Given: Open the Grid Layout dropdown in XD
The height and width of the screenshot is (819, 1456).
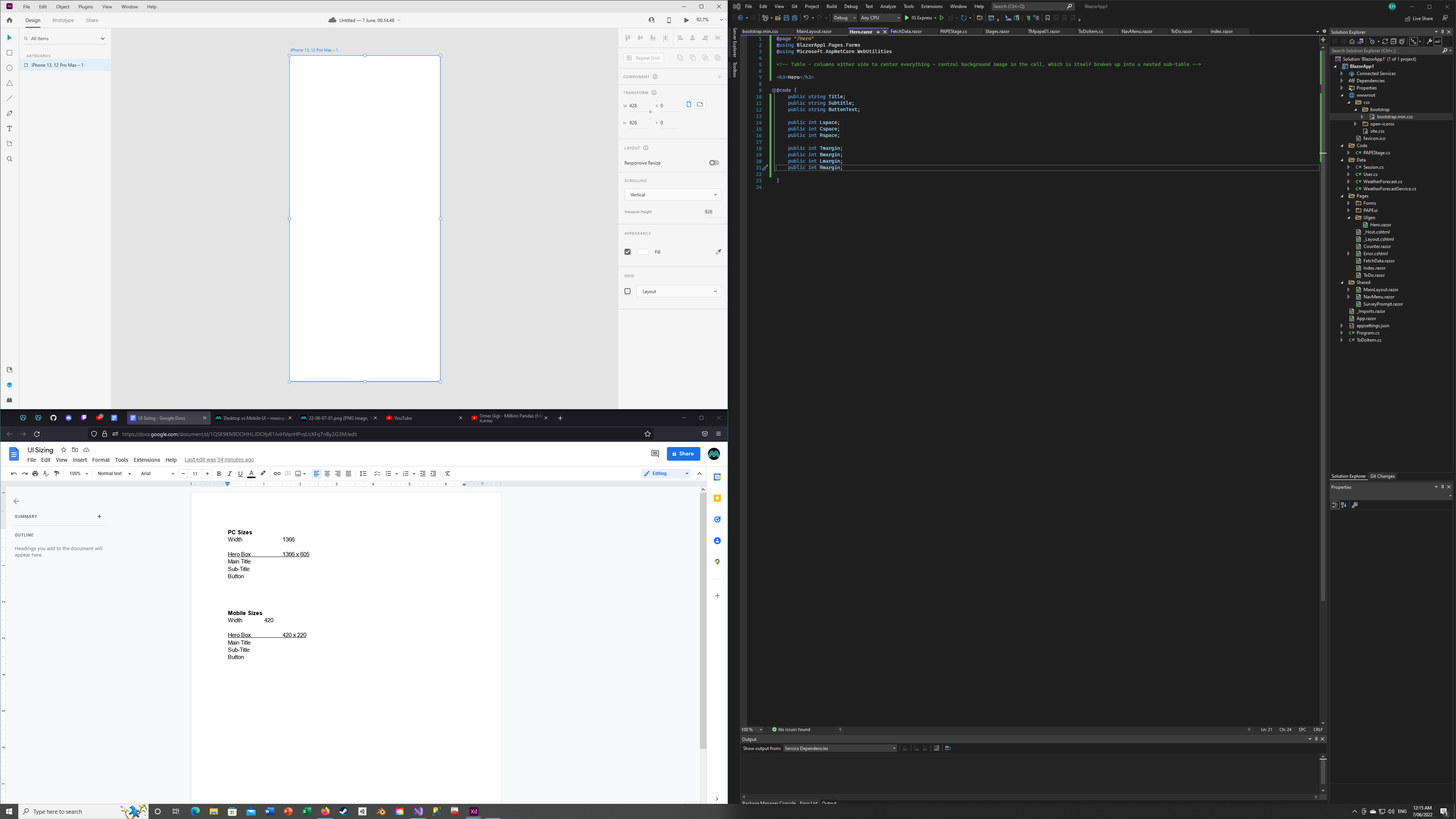Looking at the screenshot, I should [679, 292].
